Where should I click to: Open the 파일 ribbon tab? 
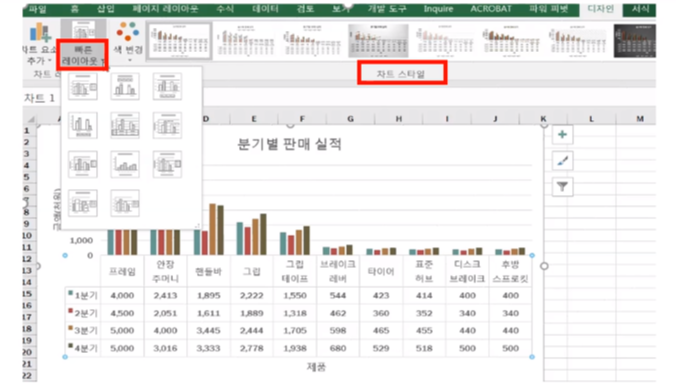coord(37,9)
